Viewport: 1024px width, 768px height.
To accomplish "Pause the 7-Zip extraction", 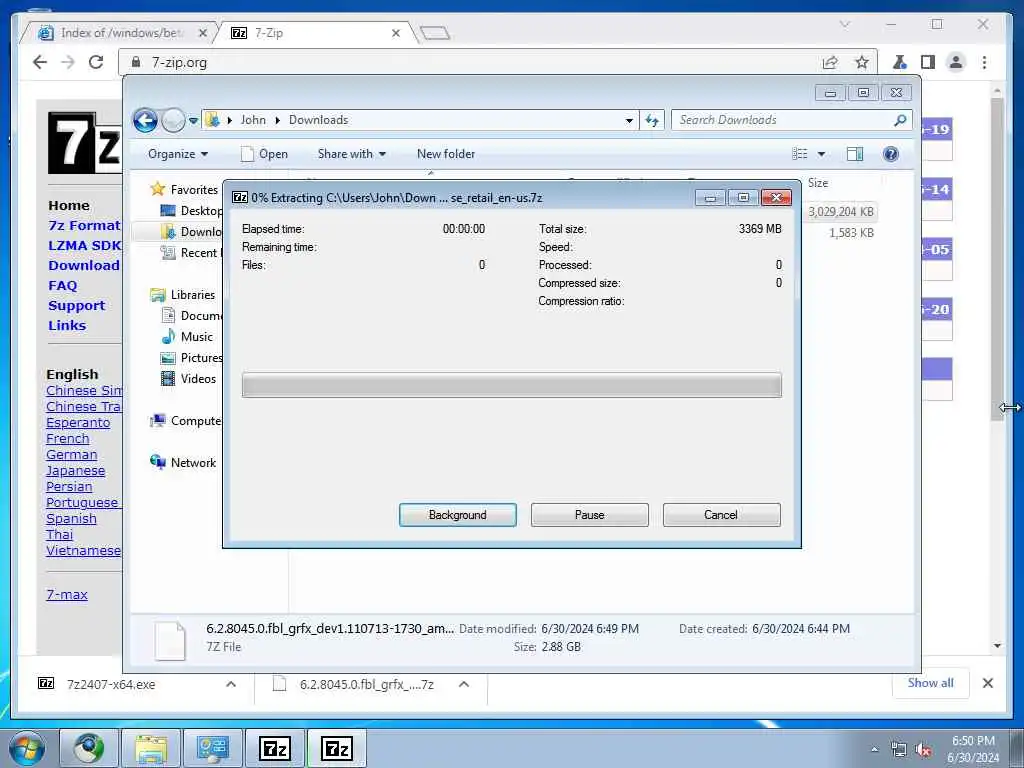I will point(589,515).
